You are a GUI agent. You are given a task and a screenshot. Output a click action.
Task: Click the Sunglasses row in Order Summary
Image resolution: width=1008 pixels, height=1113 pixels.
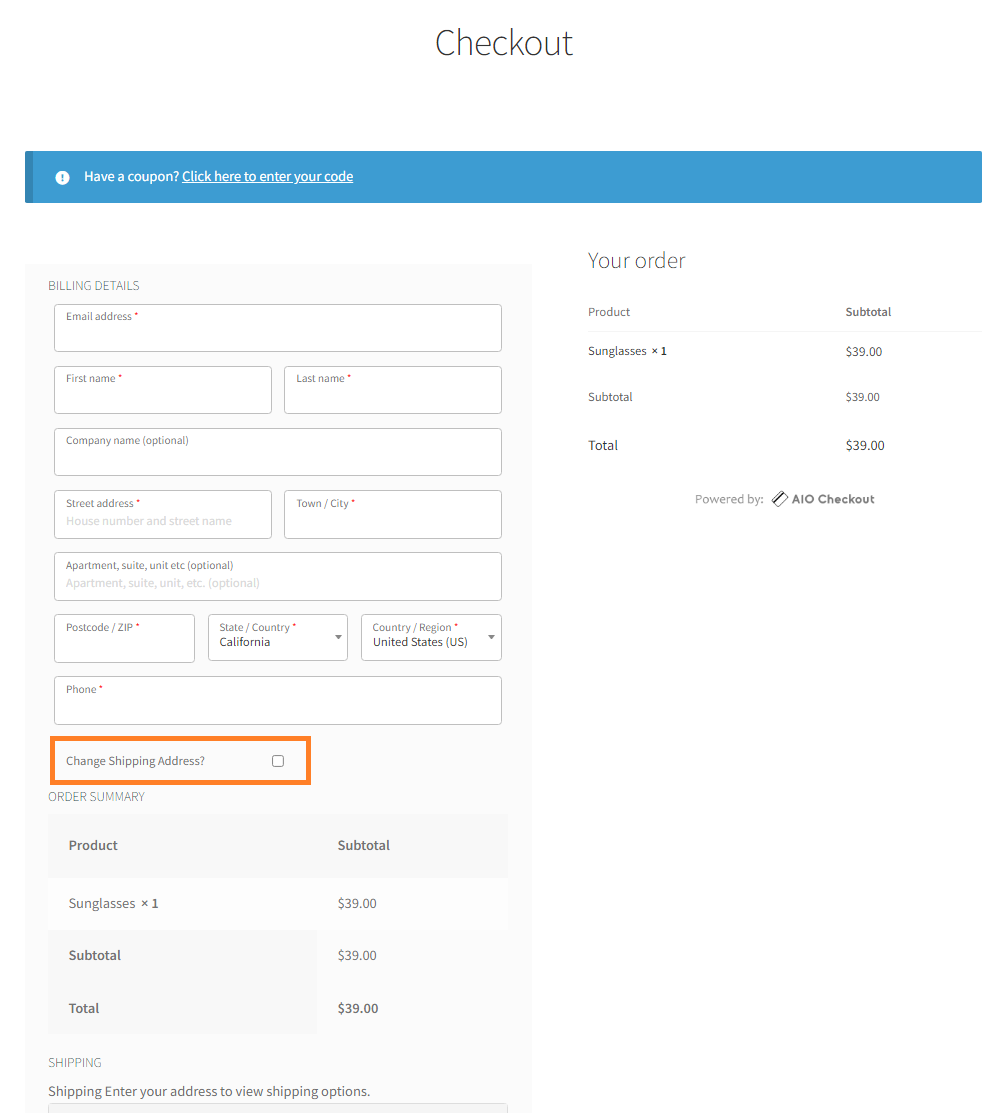pyautogui.click(x=278, y=904)
